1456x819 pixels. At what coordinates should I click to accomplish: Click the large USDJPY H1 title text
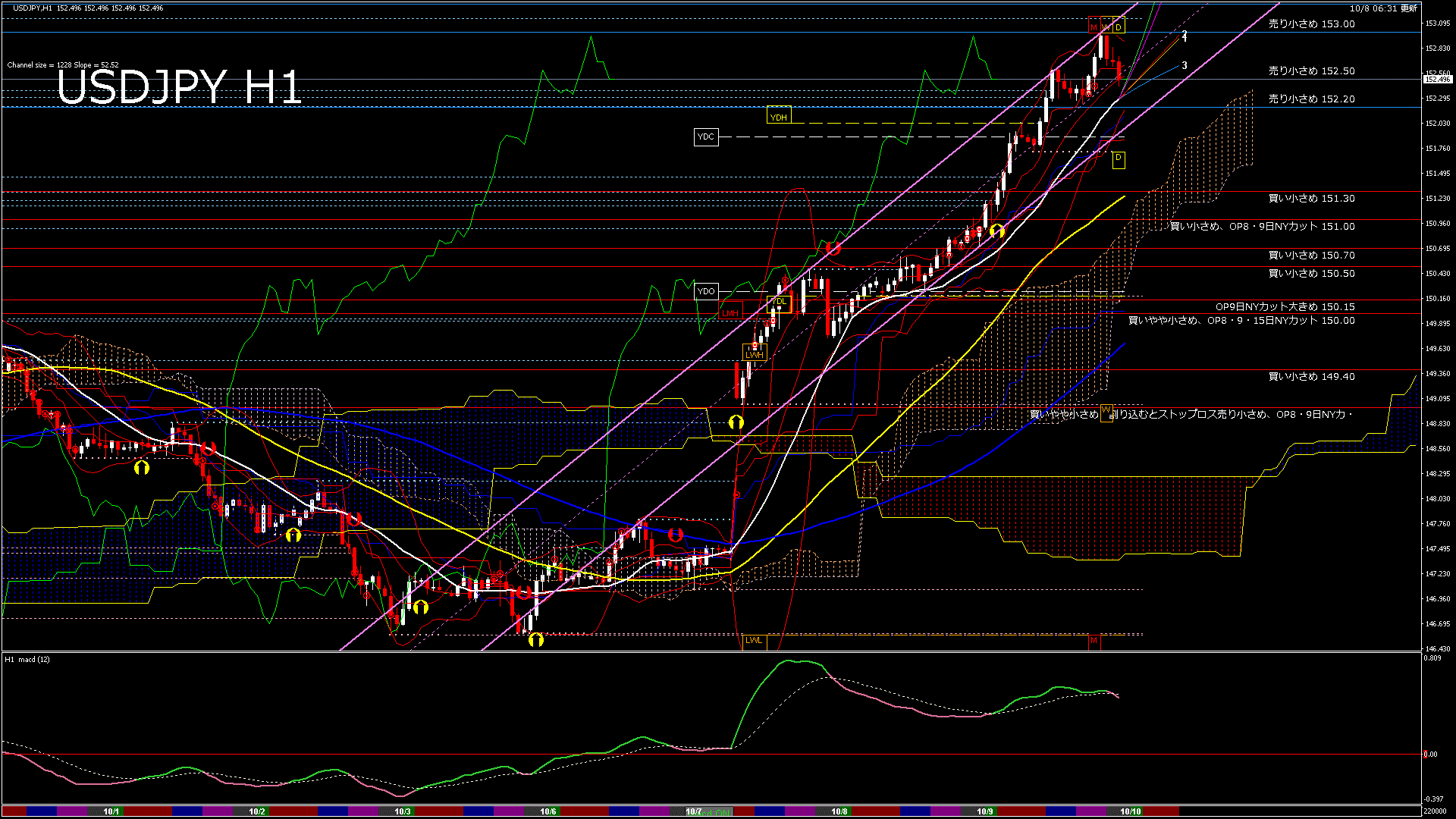click(179, 87)
